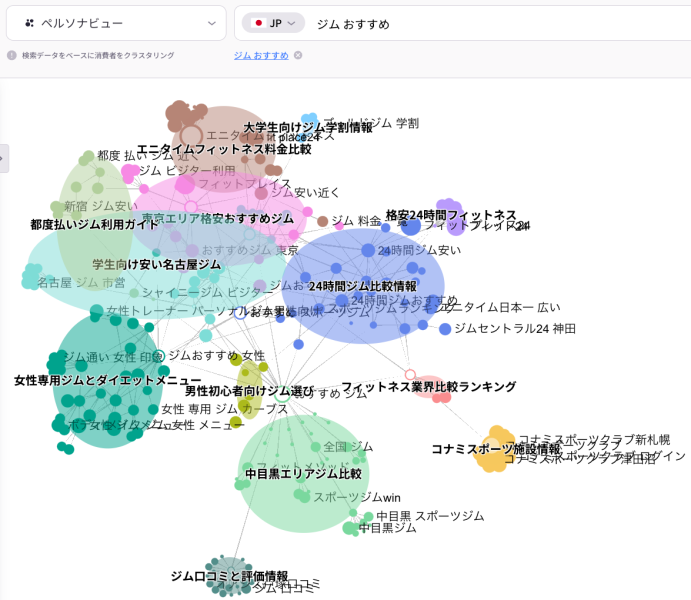691x600 pixels.
Task: Select cluster label 女性専用ジムとダイエットメニュー
Action: [x=108, y=380]
